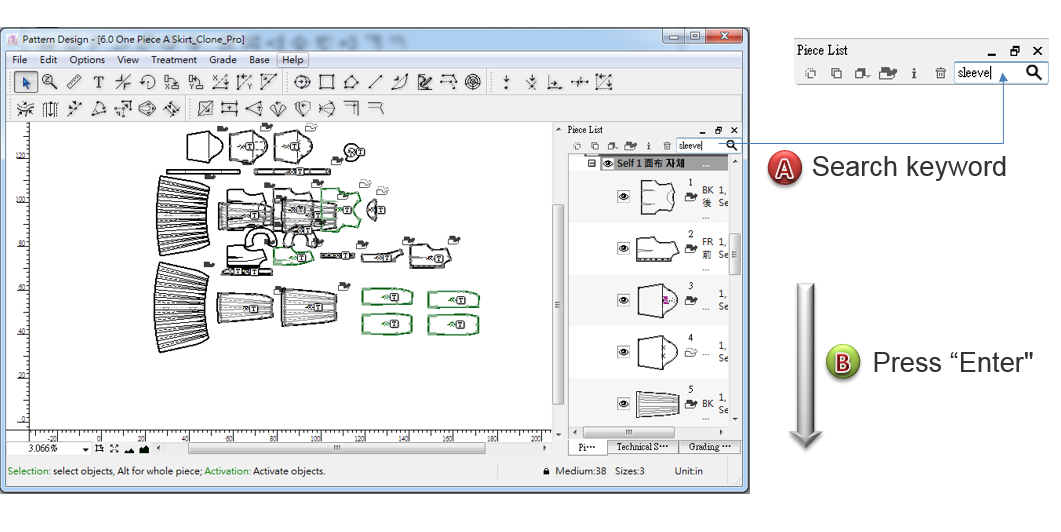1061x532 pixels.
Task: Collapse the Self 1 group tree
Action: (x=591, y=163)
